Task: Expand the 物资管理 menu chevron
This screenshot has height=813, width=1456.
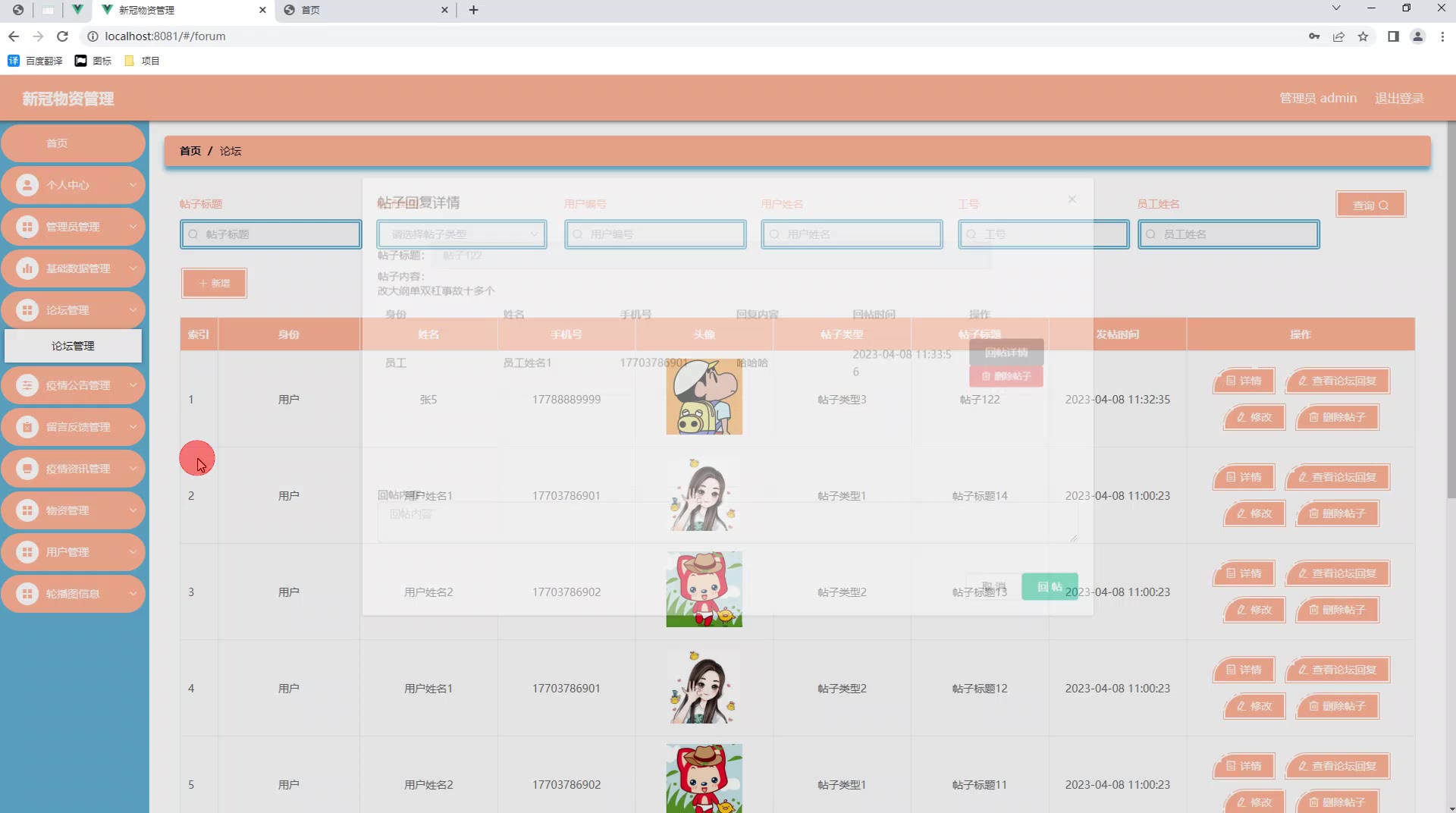Action: [x=133, y=510]
